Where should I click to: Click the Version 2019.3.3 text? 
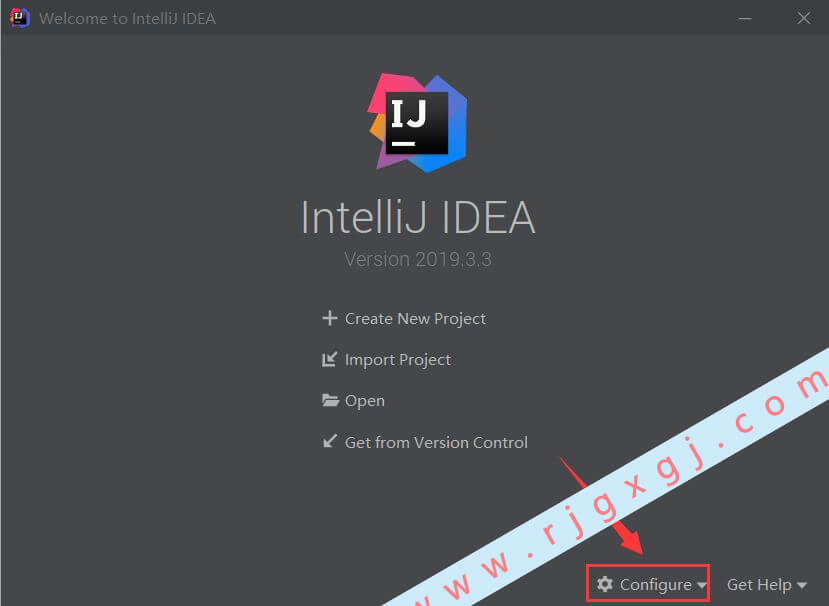coord(417,259)
